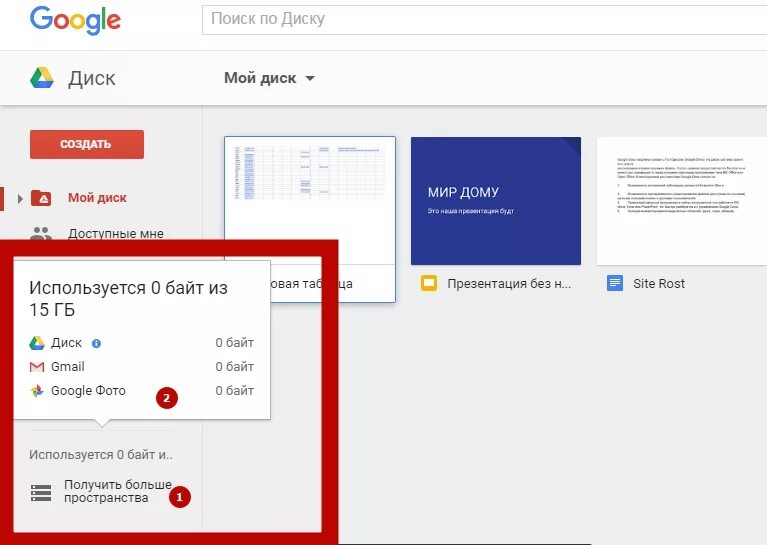The image size is (767, 545).
Task: Click 'Получить больше пространства' link
Action: tap(118, 491)
